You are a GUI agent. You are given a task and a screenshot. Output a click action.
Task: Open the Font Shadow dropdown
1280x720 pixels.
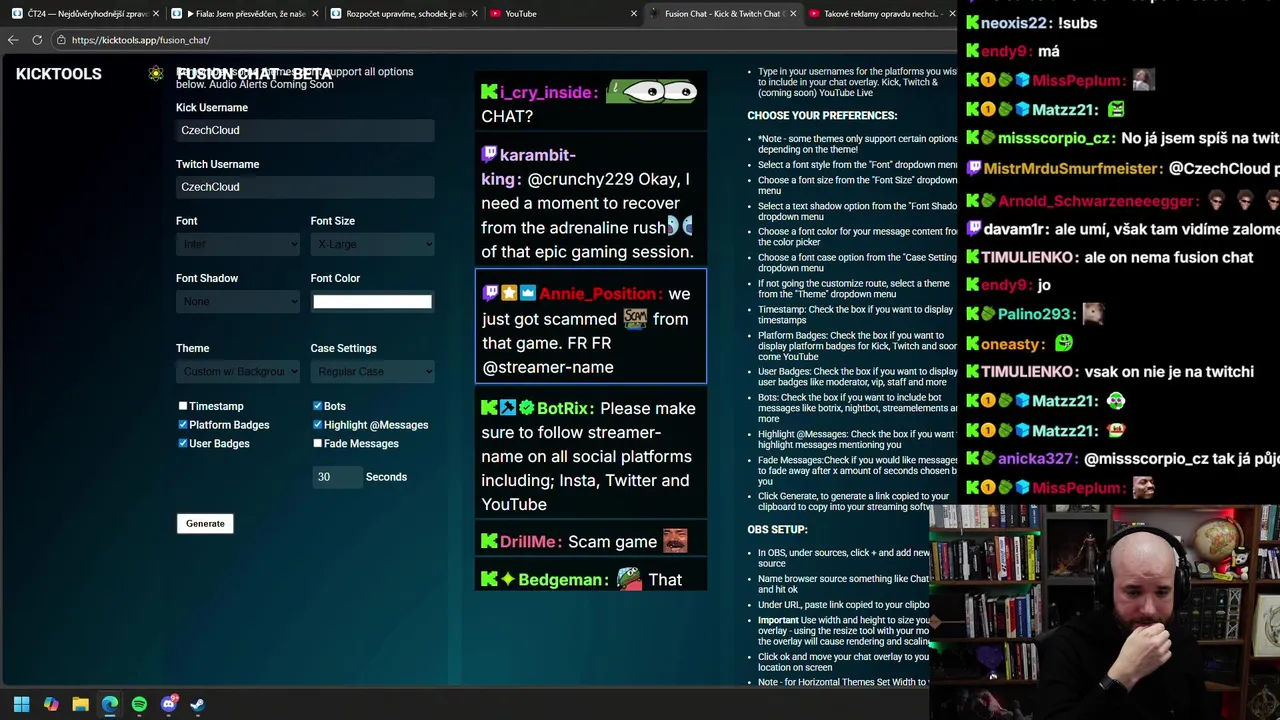tap(238, 301)
